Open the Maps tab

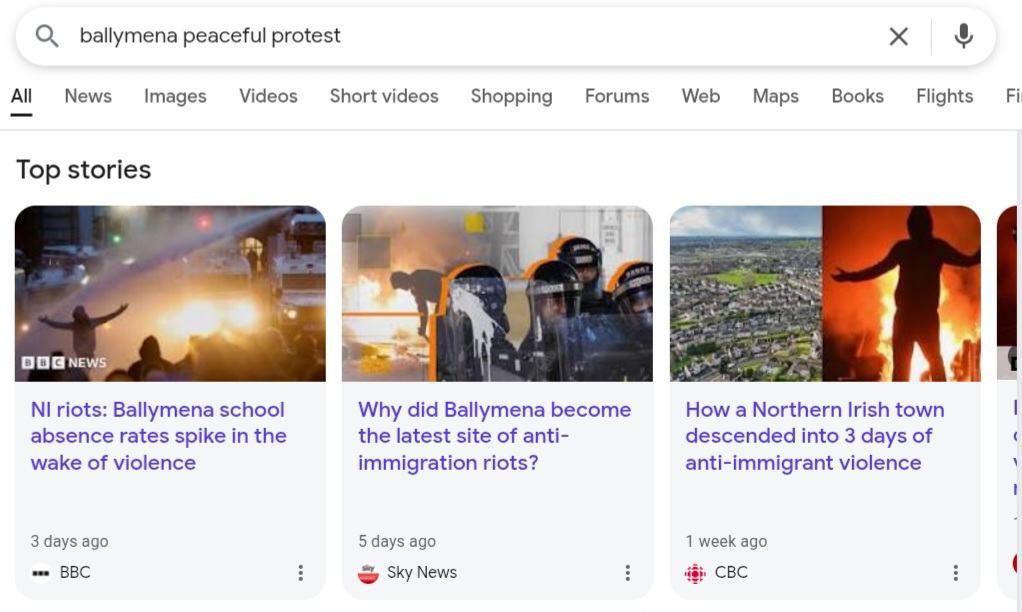click(776, 96)
